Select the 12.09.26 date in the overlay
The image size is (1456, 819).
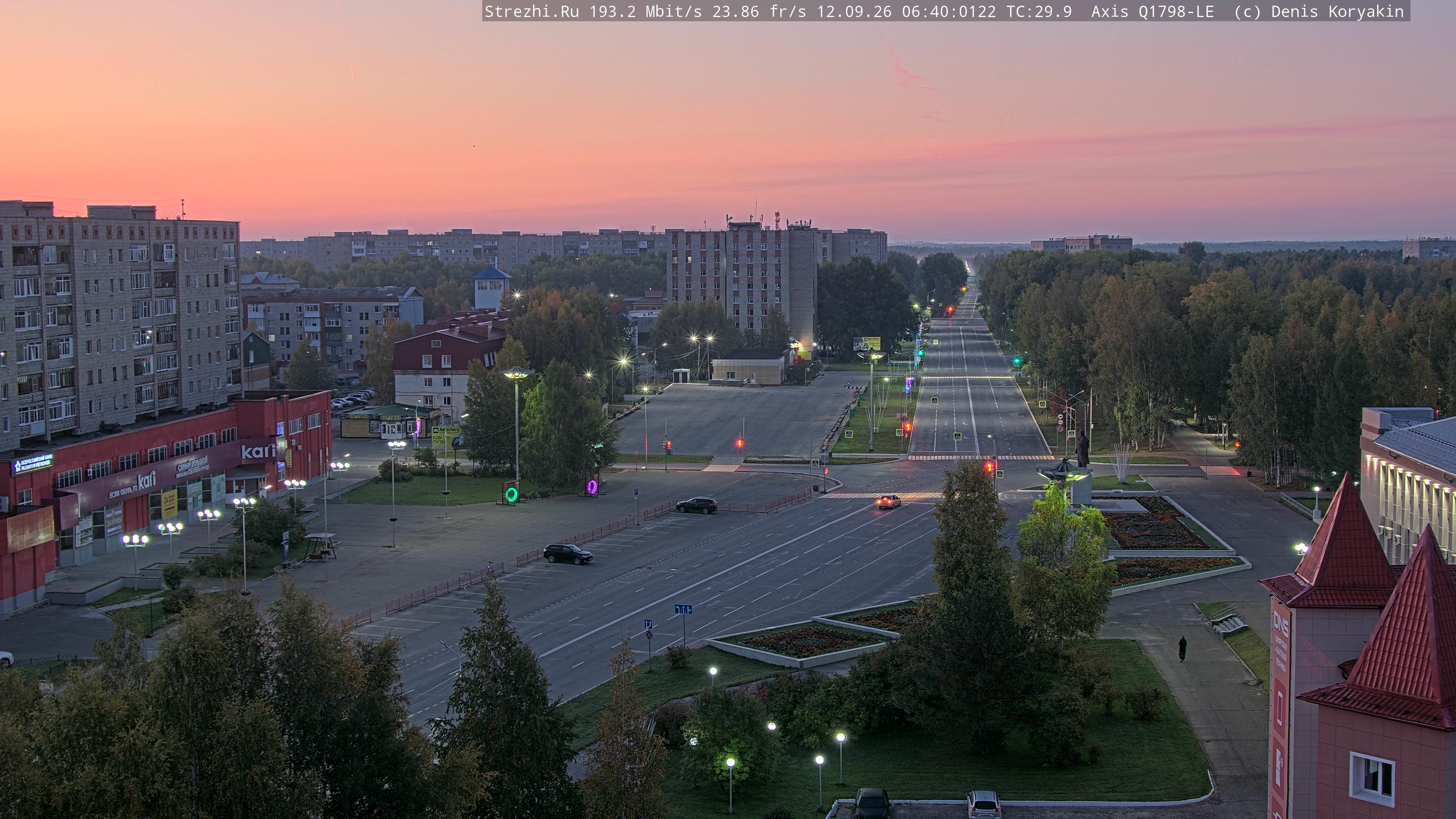click(854, 12)
